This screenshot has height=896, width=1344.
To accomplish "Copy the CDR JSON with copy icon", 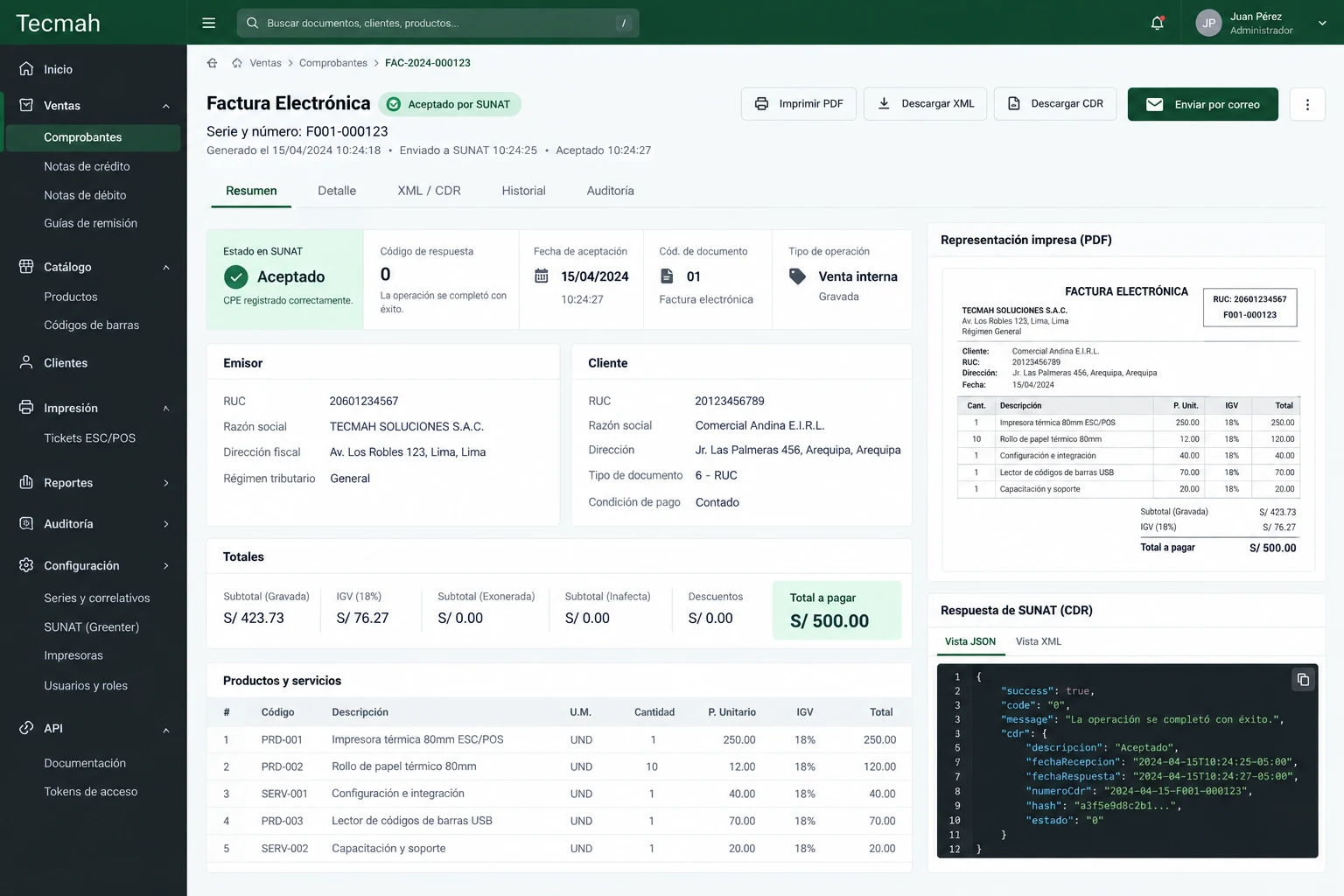I will pyautogui.click(x=1303, y=679).
